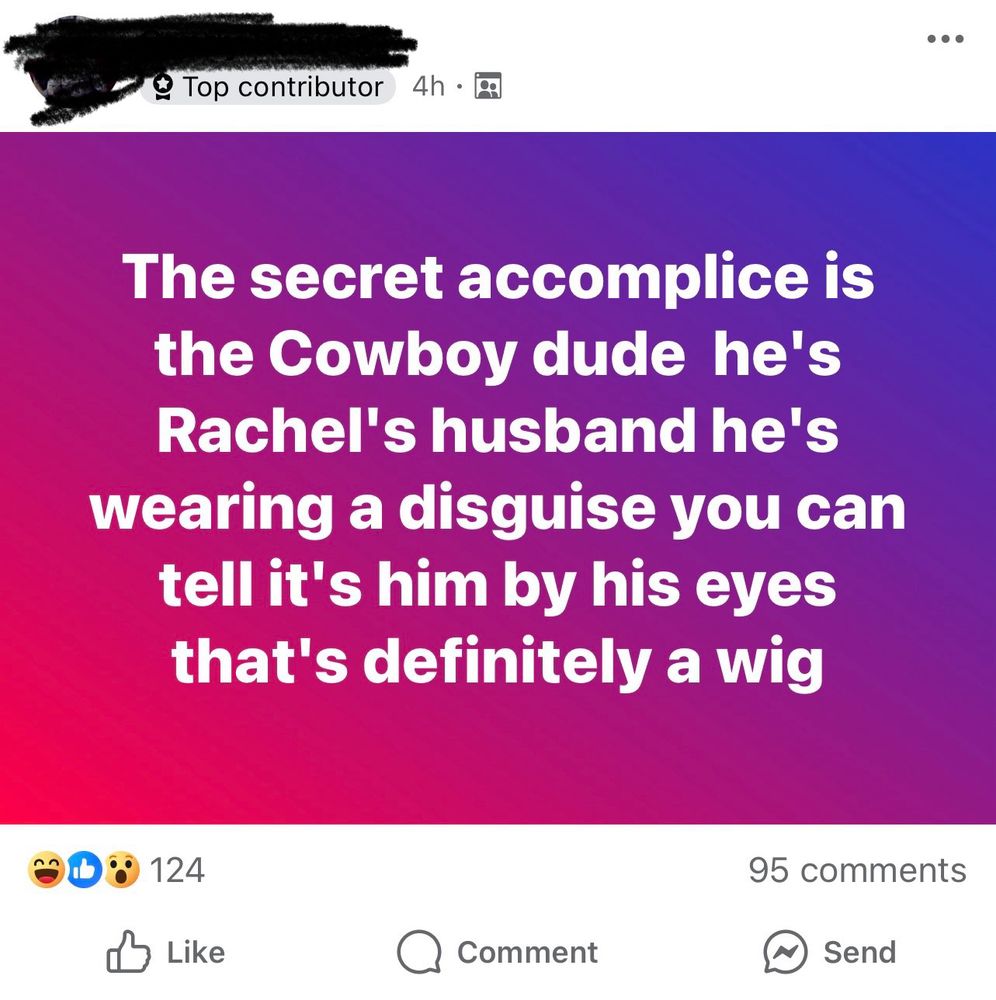
Task: Click the group audience icon beside 4h
Action: [488, 86]
